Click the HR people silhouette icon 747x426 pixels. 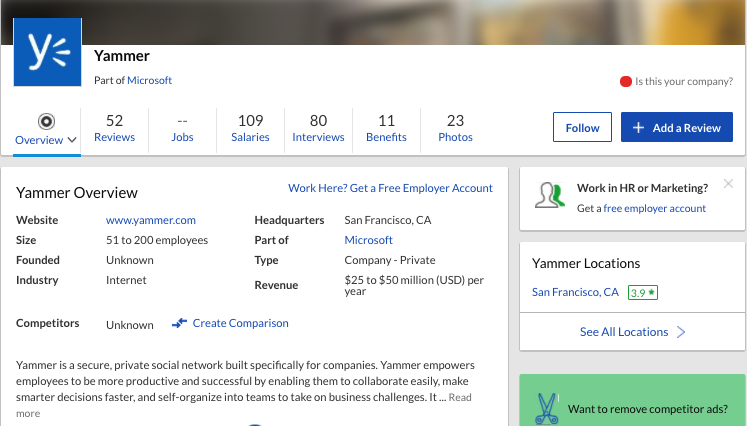pos(550,195)
